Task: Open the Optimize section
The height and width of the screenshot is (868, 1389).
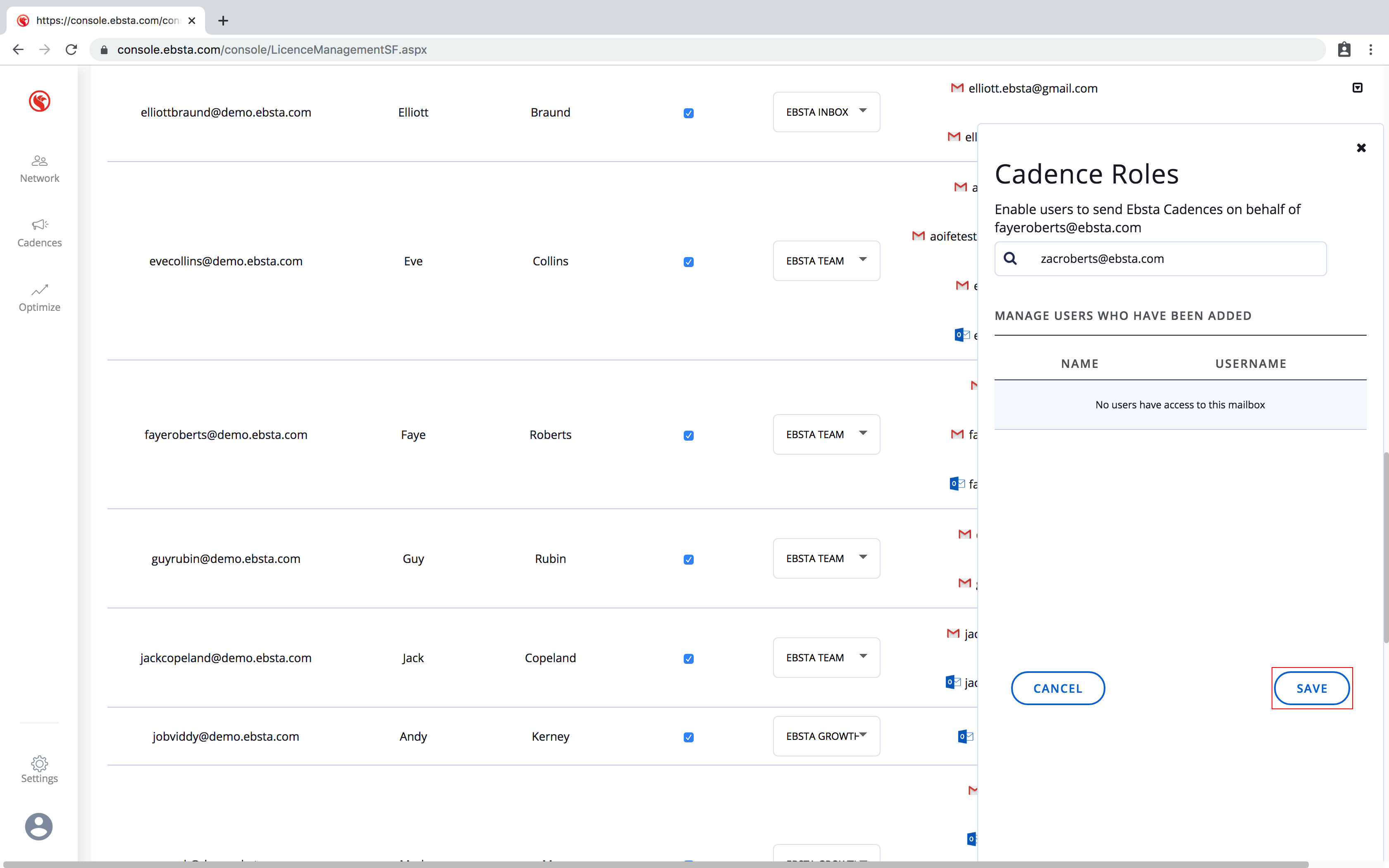Action: tap(40, 297)
